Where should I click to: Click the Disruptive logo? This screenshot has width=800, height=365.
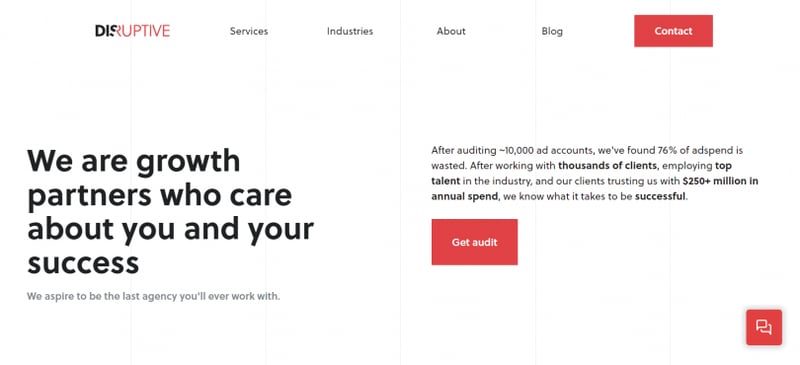coord(133,31)
